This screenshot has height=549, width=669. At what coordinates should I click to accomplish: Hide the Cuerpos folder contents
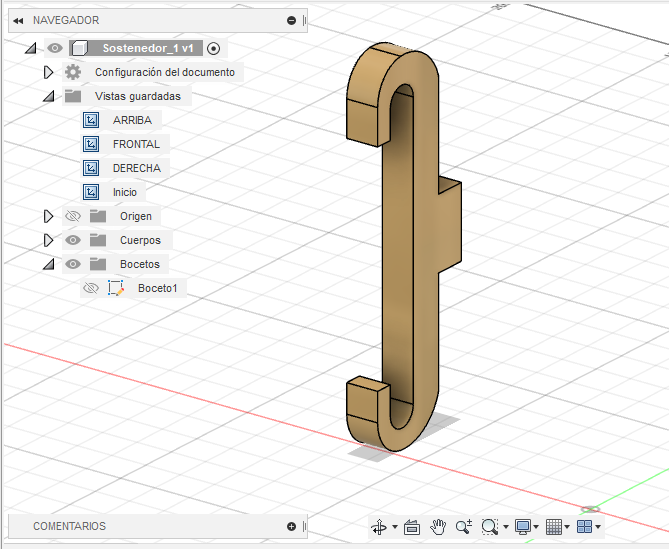[x=73, y=240]
